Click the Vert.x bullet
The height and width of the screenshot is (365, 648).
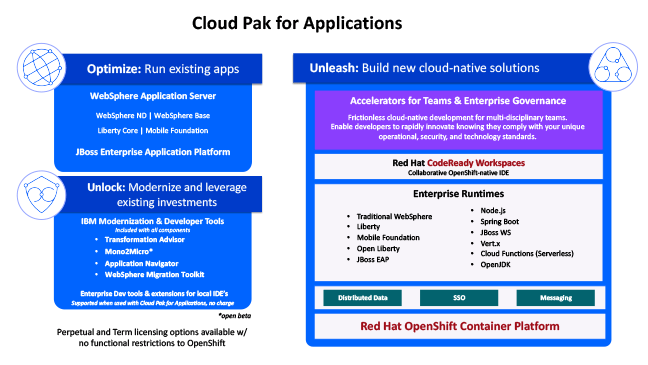coord(490,243)
